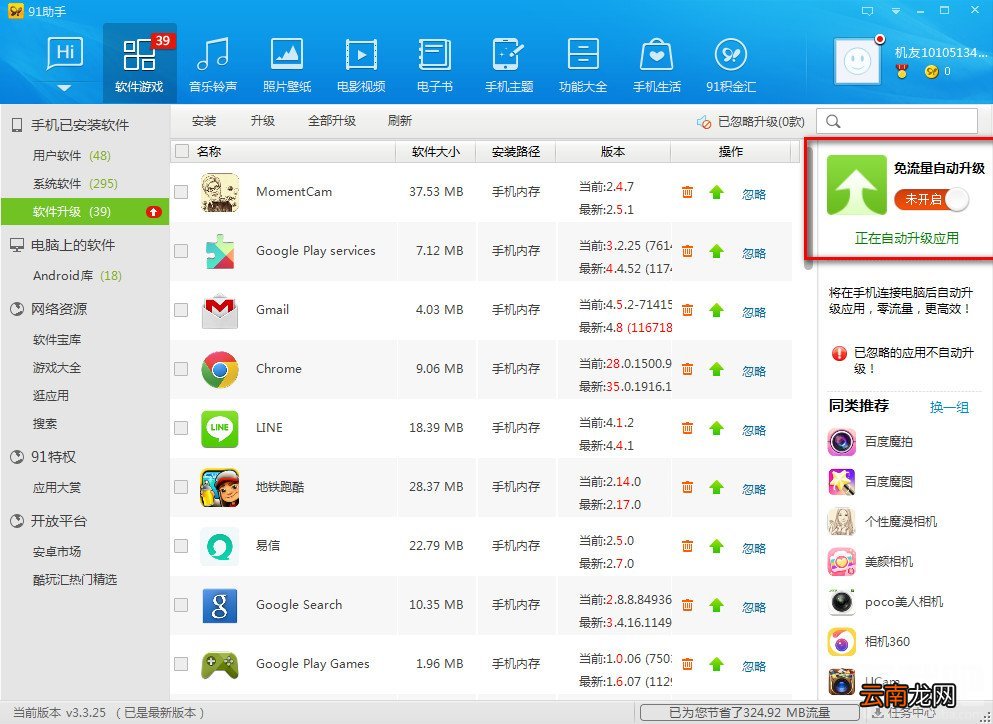Delete 易信 using its trash icon
Viewport: 993px width, 724px height.
[687, 545]
